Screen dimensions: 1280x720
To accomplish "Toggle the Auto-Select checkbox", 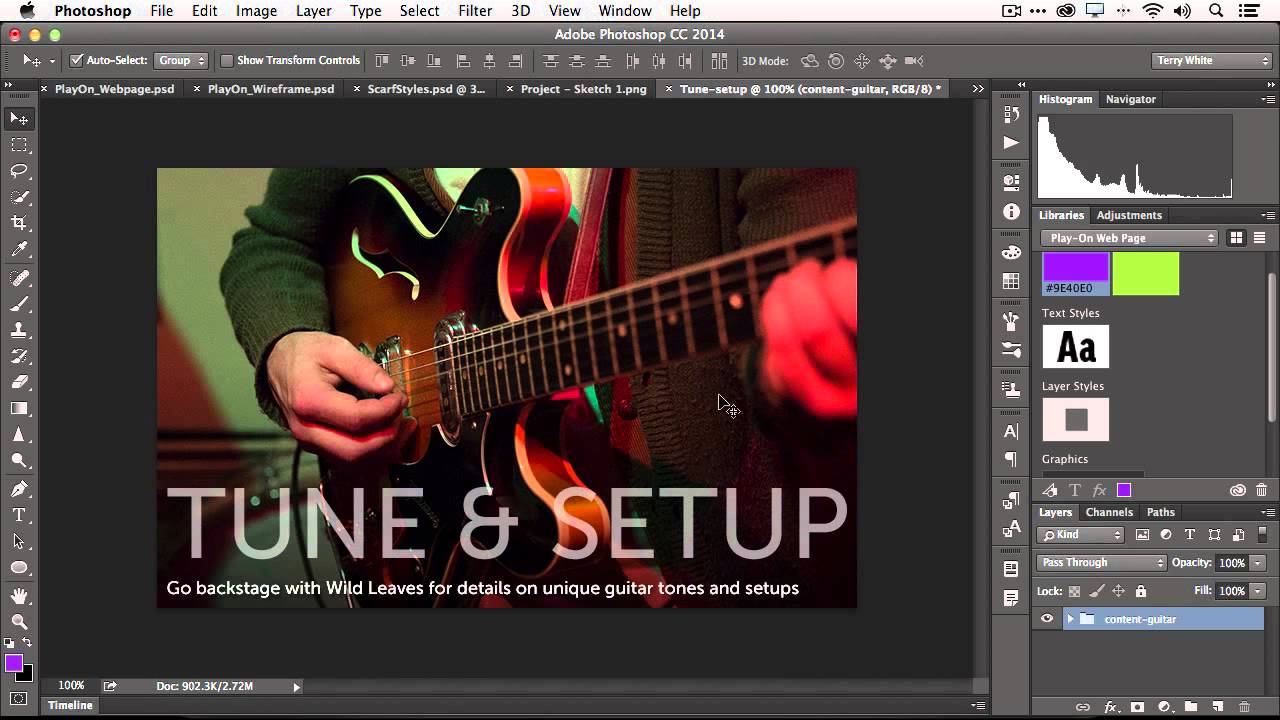I will [76, 61].
